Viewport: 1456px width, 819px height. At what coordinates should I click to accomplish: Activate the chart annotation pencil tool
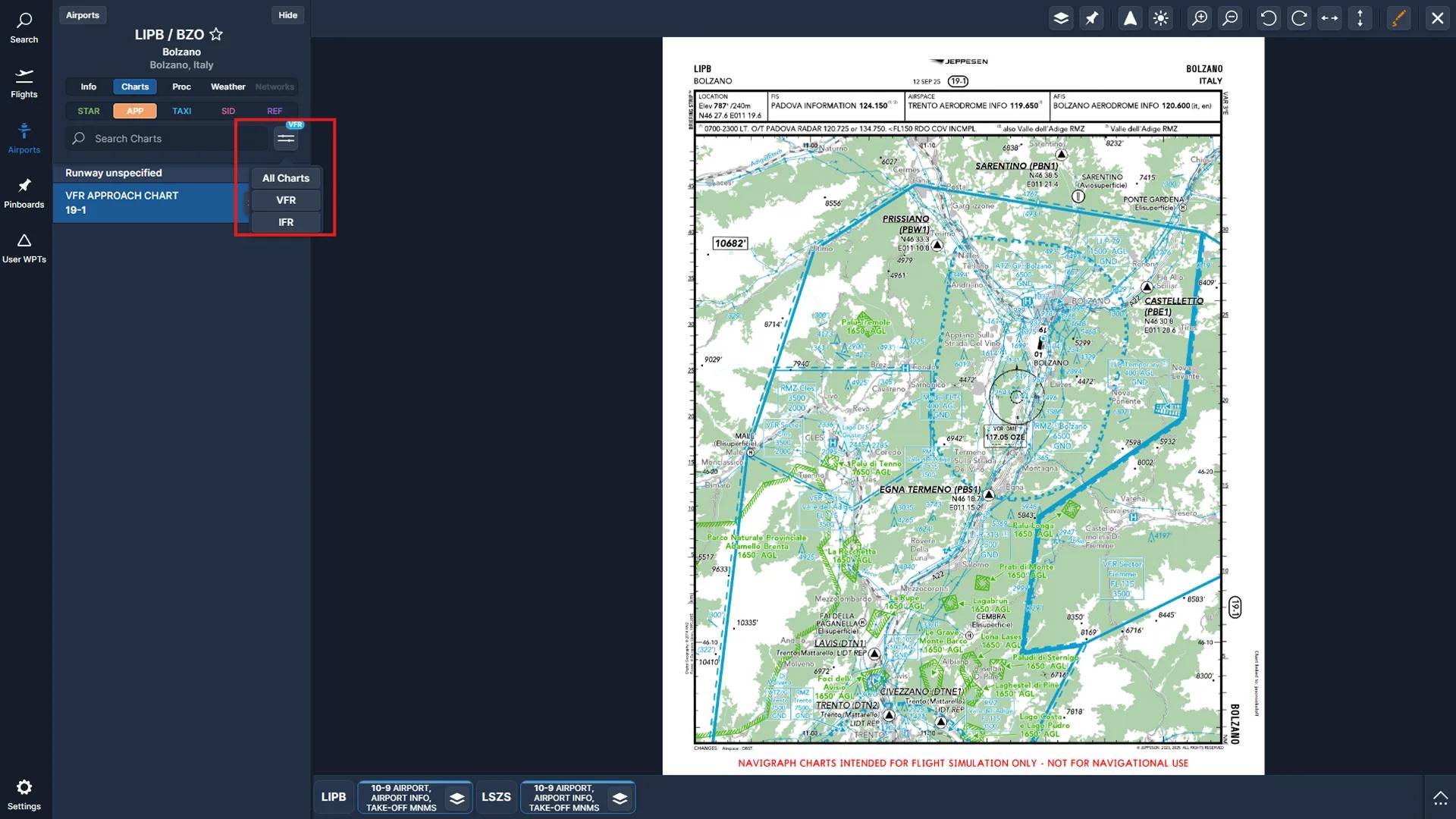pos(1399,17)
